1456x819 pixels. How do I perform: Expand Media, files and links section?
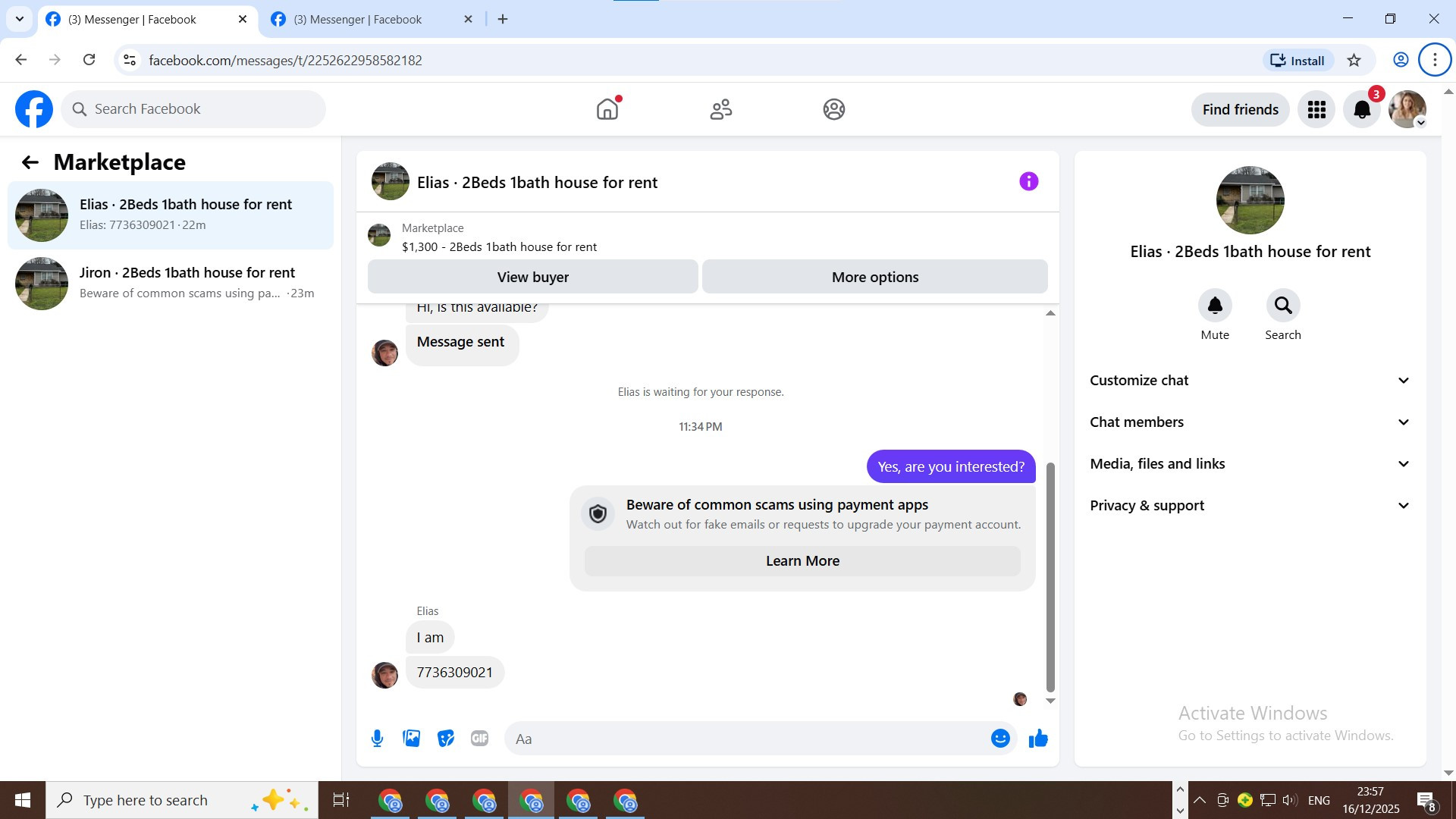pyautogui.click(x=1250, y=464)
